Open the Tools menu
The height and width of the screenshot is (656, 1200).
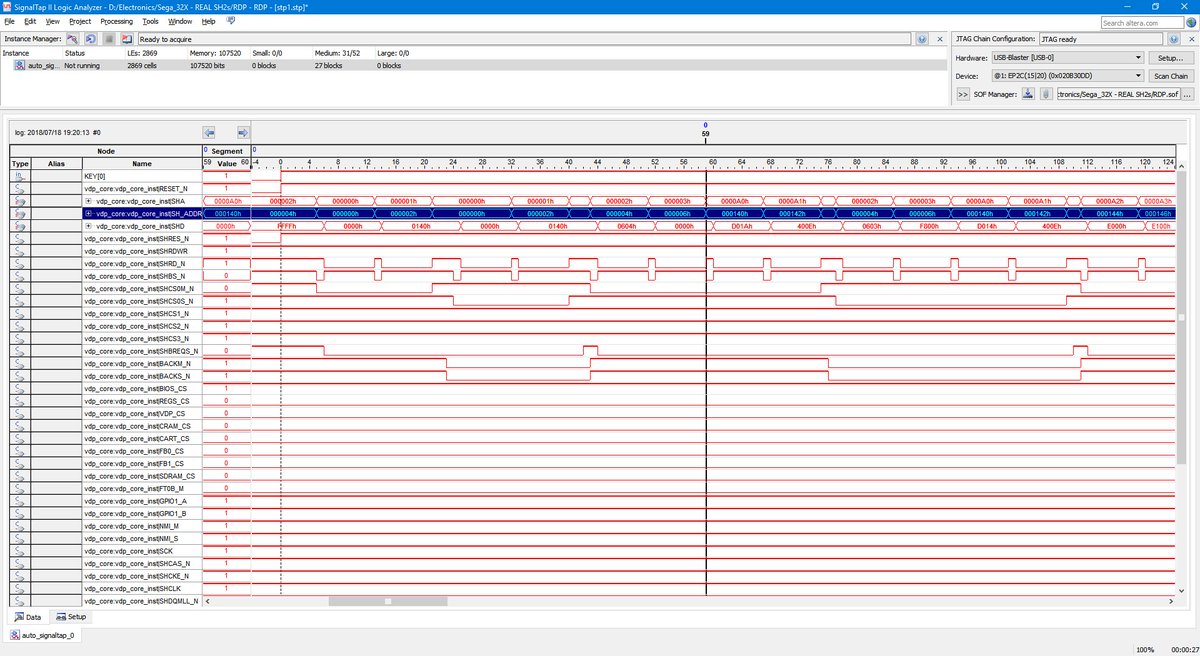pos(150,20)
